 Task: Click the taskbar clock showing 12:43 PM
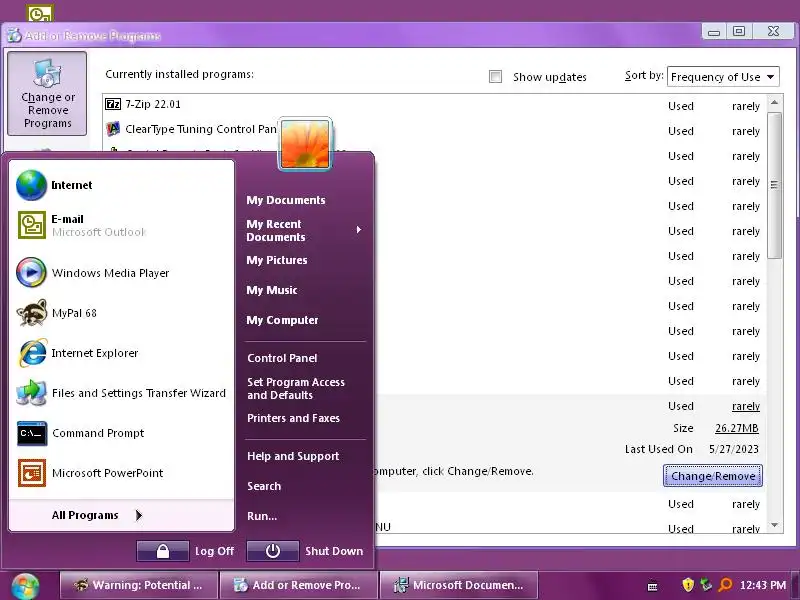tap(763, 585)
